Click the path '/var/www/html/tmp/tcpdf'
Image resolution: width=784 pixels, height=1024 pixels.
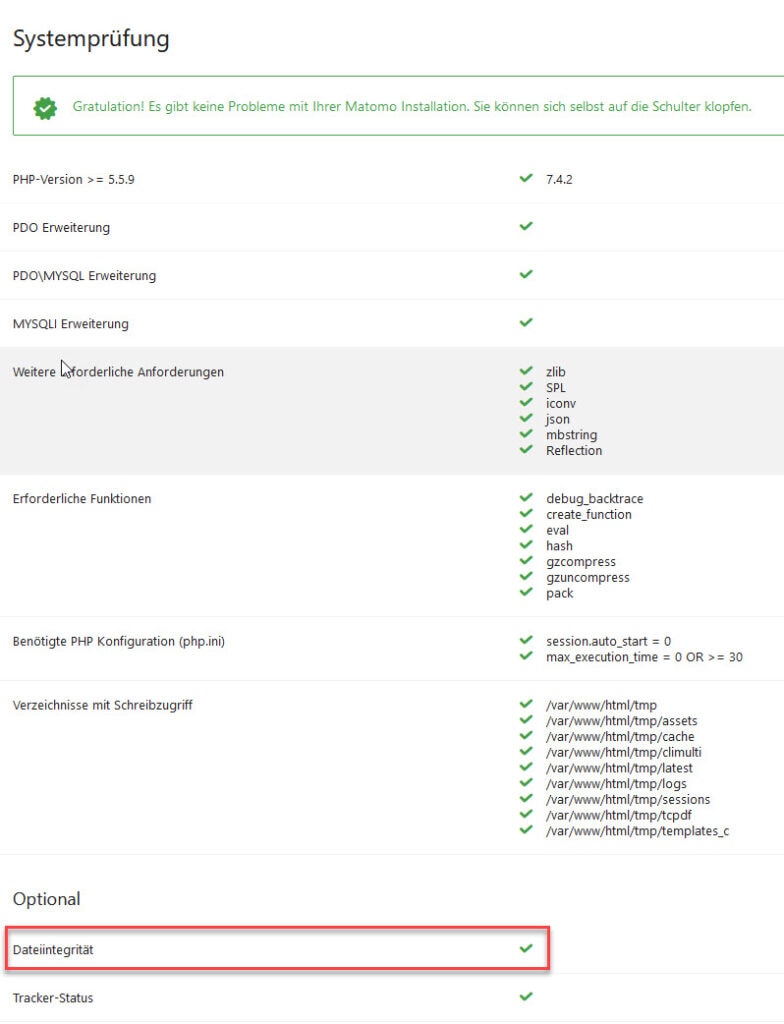(619, 816)
